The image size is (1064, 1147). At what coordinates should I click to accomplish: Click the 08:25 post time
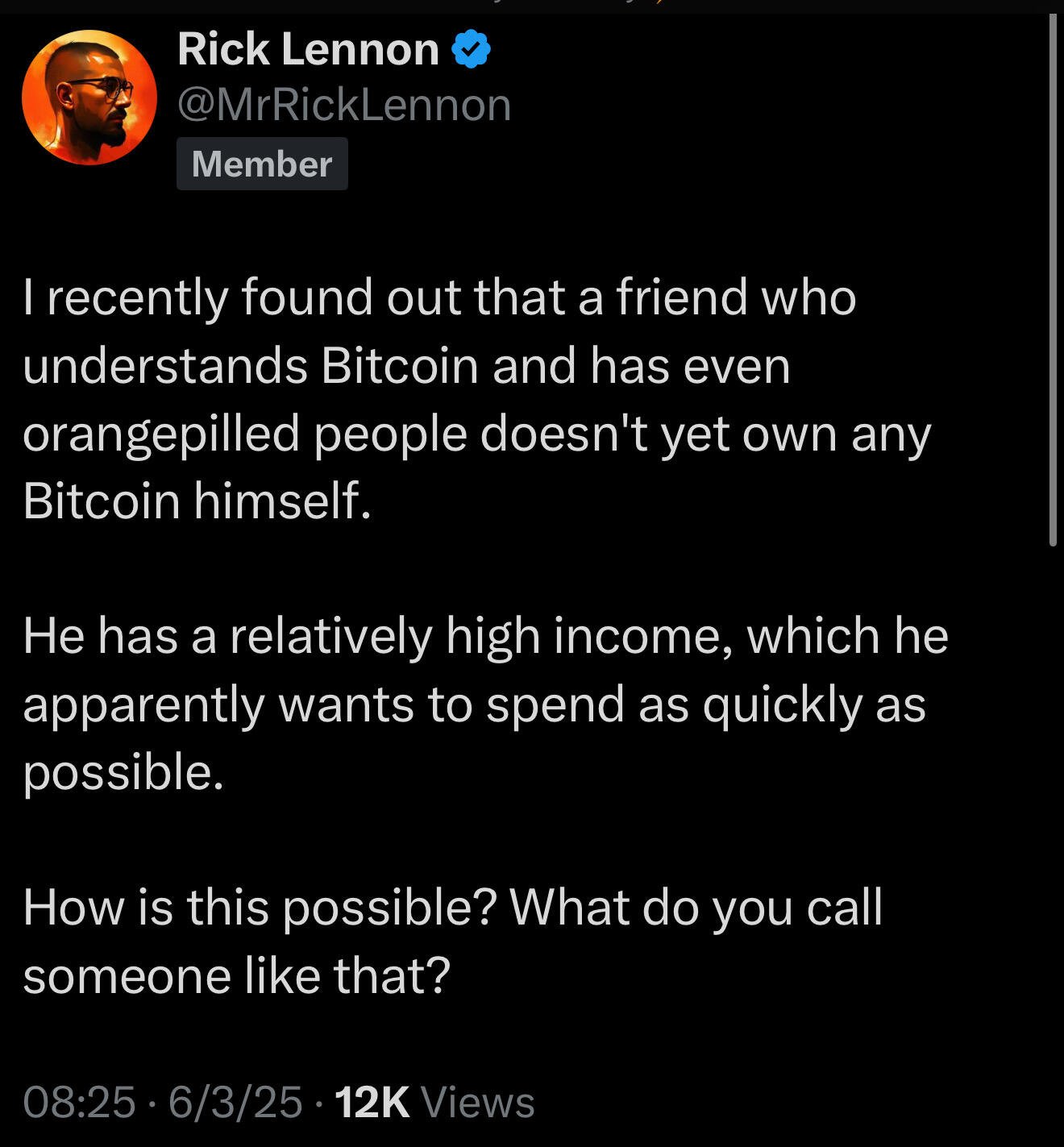[79, 1102]
